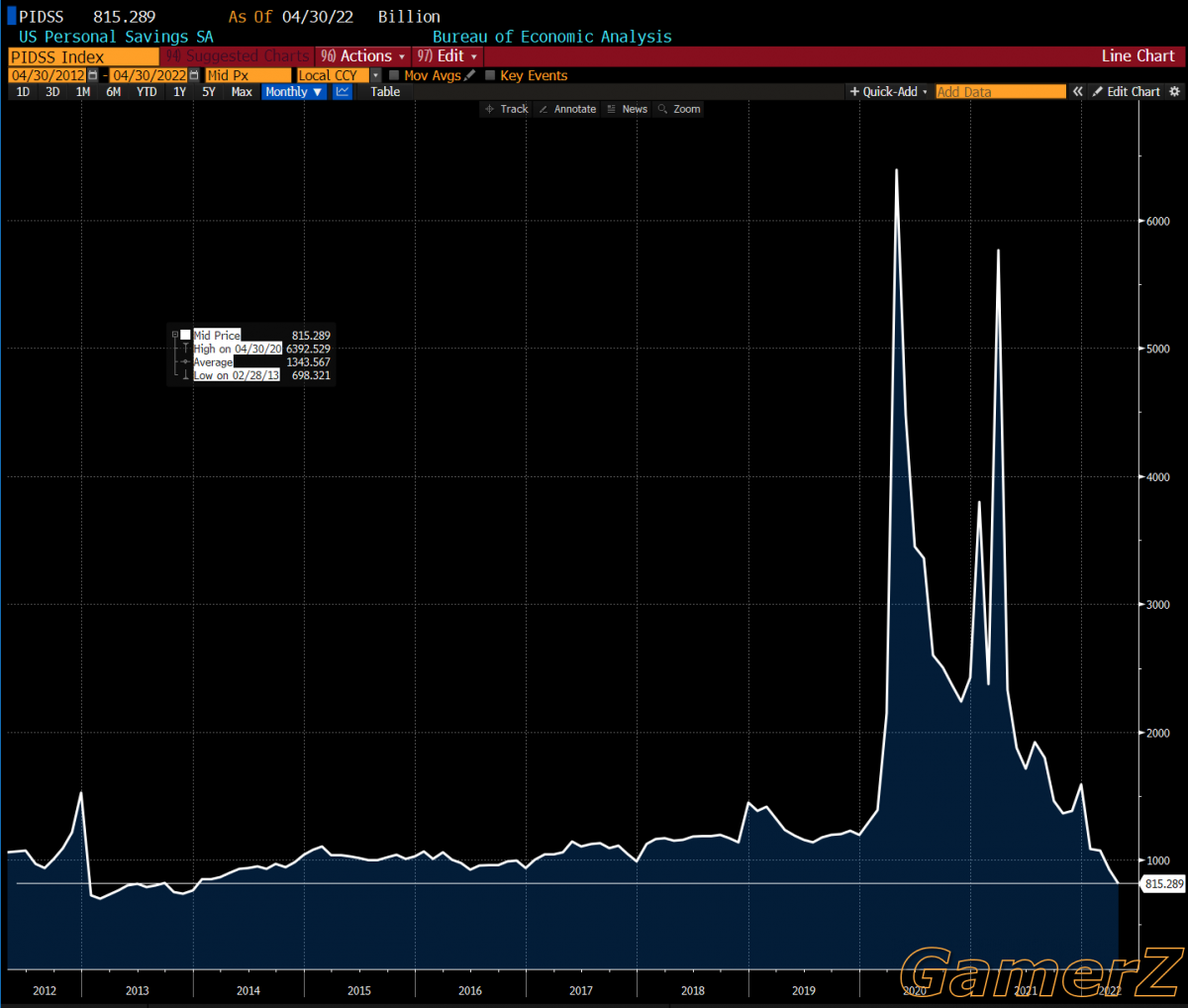Click the 2012 x-axis year label
The height and width of the screenshot is (1008, 1188).
[x=45, y=990]
